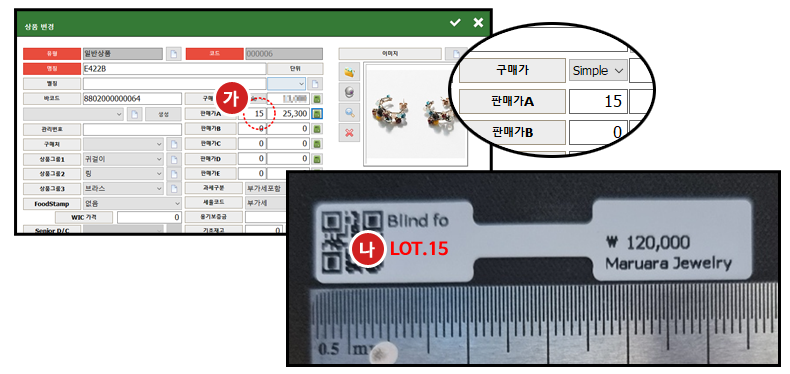The width and height of the screenshot is (790, 374).
Task: Expand the 구매처 dropdown
Action: (x=123, y=144)
